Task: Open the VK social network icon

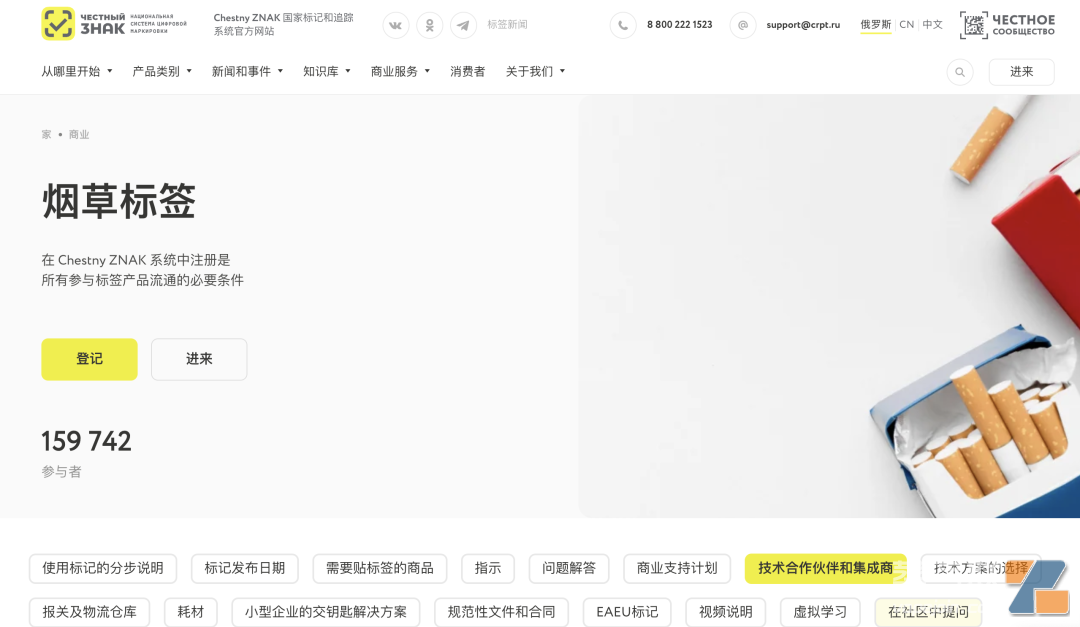Action: (396, 25)
